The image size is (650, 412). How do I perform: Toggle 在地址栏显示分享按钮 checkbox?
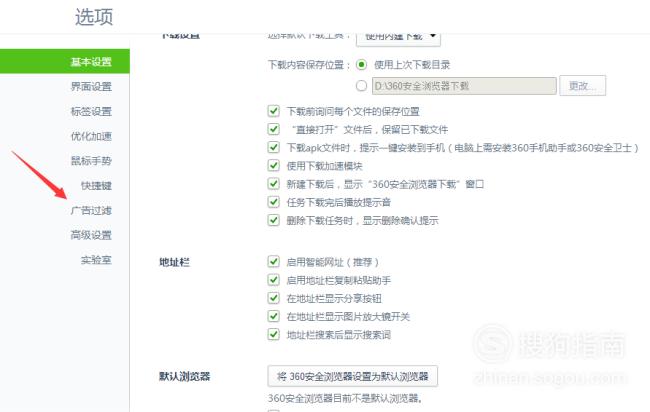[x=274, y=298]
